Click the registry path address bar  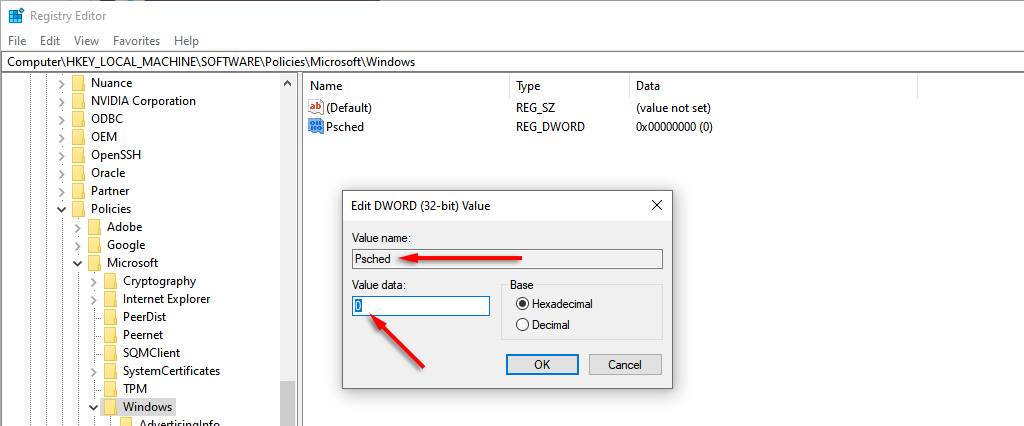coord(500,62)
